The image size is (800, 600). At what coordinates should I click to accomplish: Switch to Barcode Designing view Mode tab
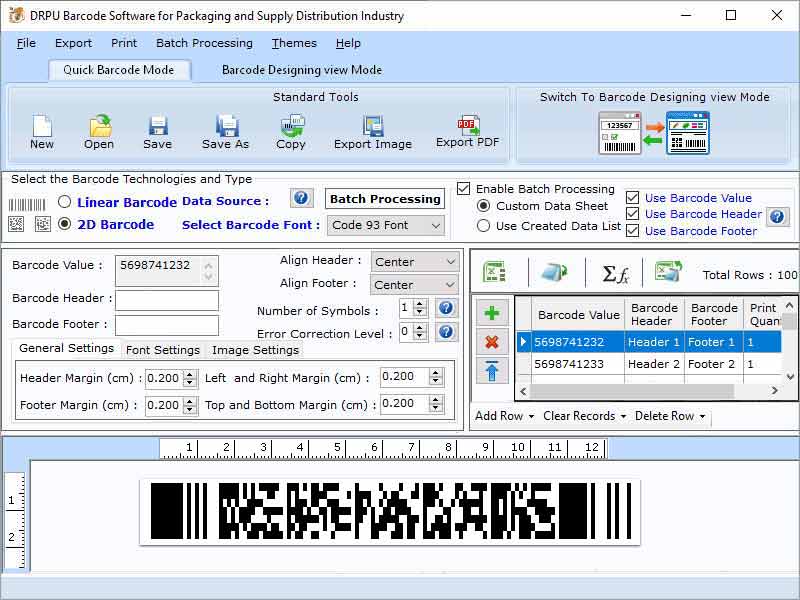(300, 70)
